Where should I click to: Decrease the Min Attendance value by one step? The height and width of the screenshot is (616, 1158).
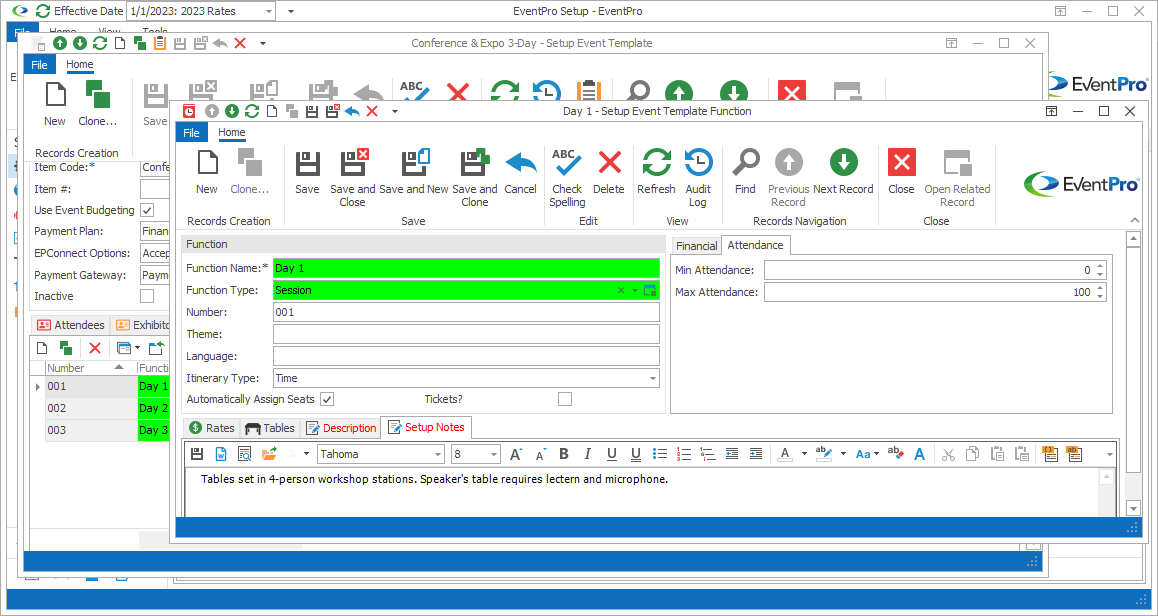point(1100,275)
